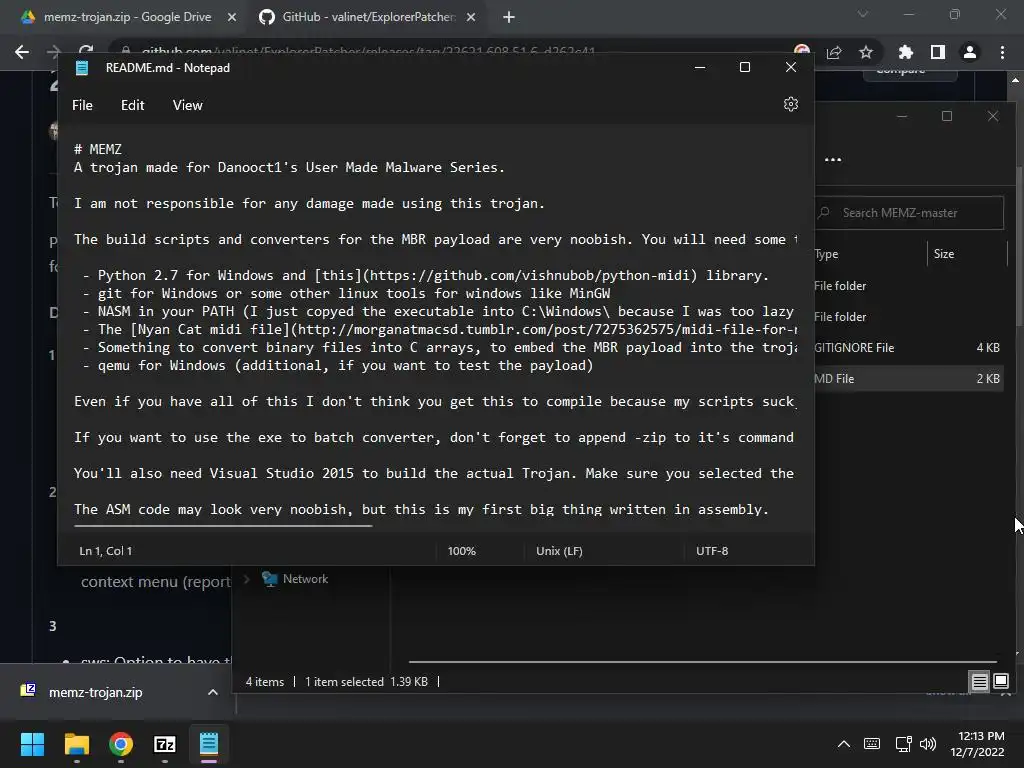Open Chrome tab search dropdown
This screenshot has height=768, width=1024.
863,14
